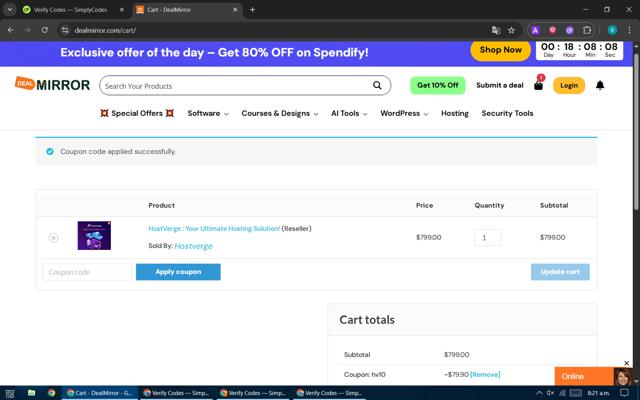
Task: Open the Online chat widget
Action: (x=584, y=376)
